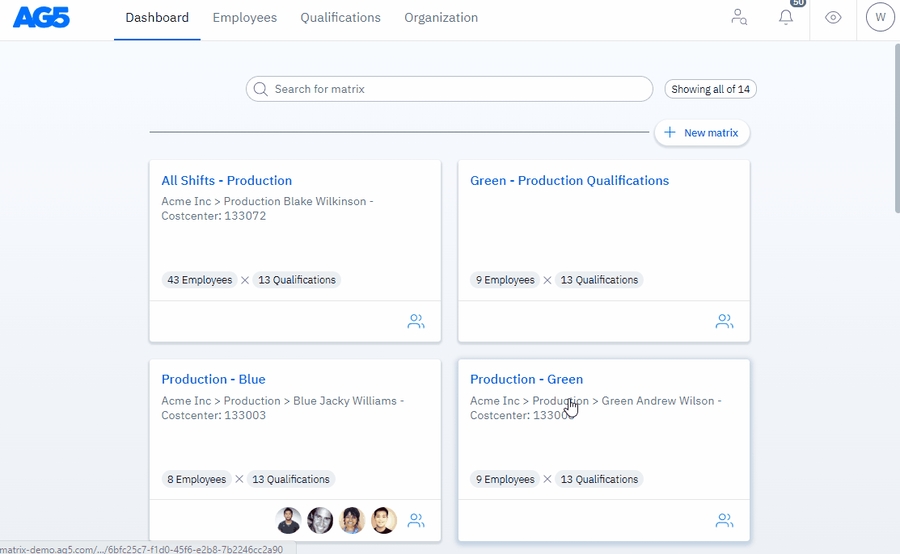This screenshot has width=900, height=554.
Task: Click the New matrix button
Action: click(702, 133)
